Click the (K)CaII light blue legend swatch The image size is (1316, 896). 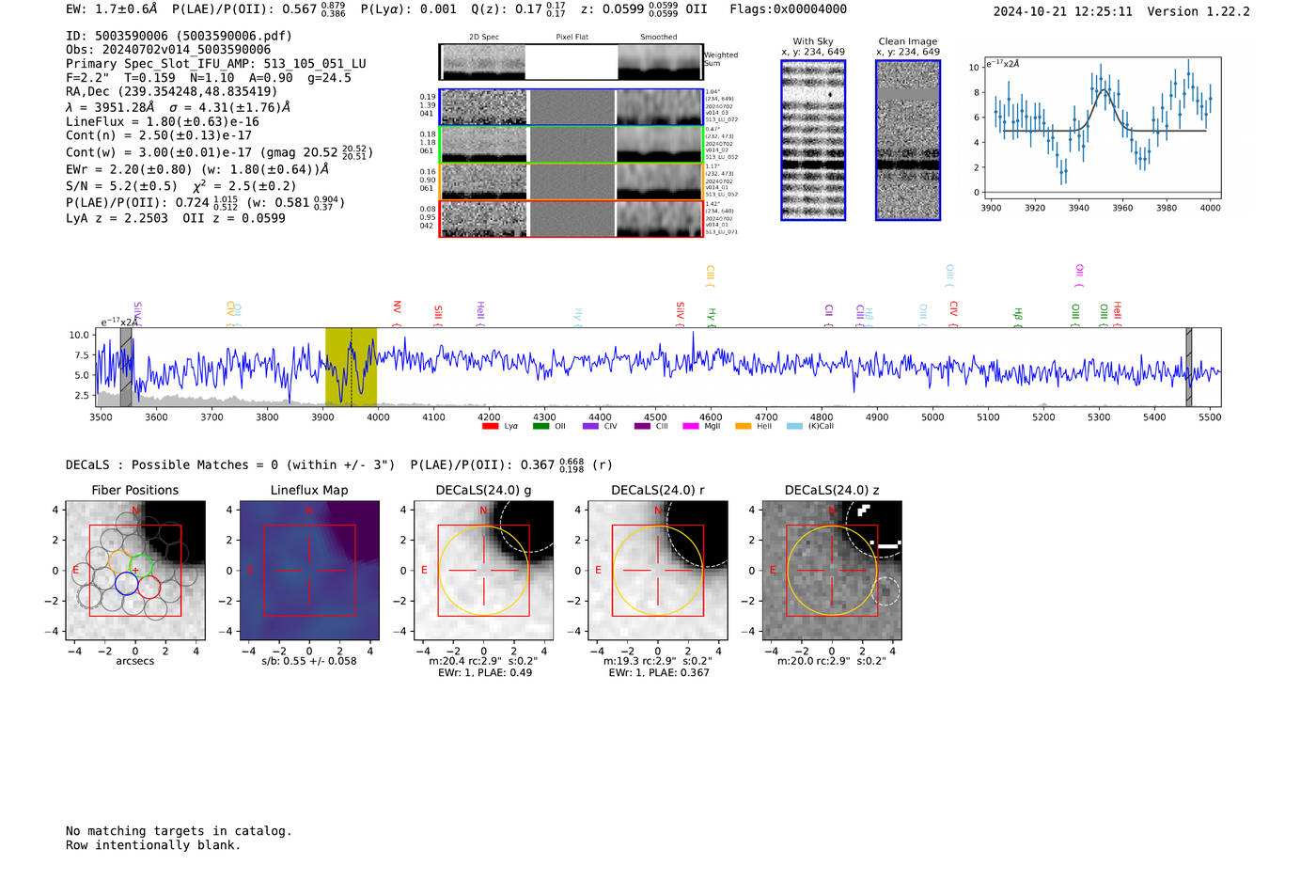[x=795, y=427]
